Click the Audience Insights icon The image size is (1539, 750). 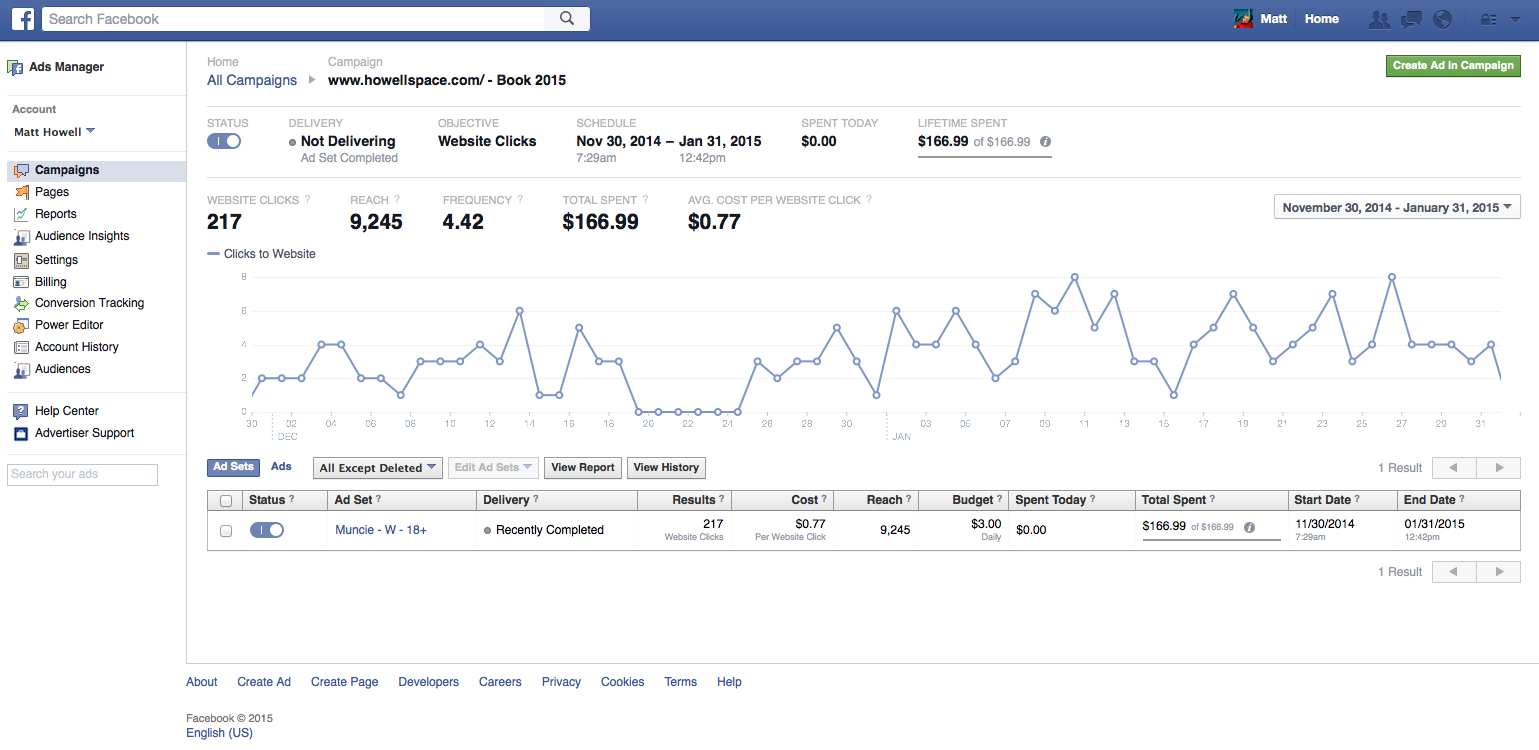point(22,237)
